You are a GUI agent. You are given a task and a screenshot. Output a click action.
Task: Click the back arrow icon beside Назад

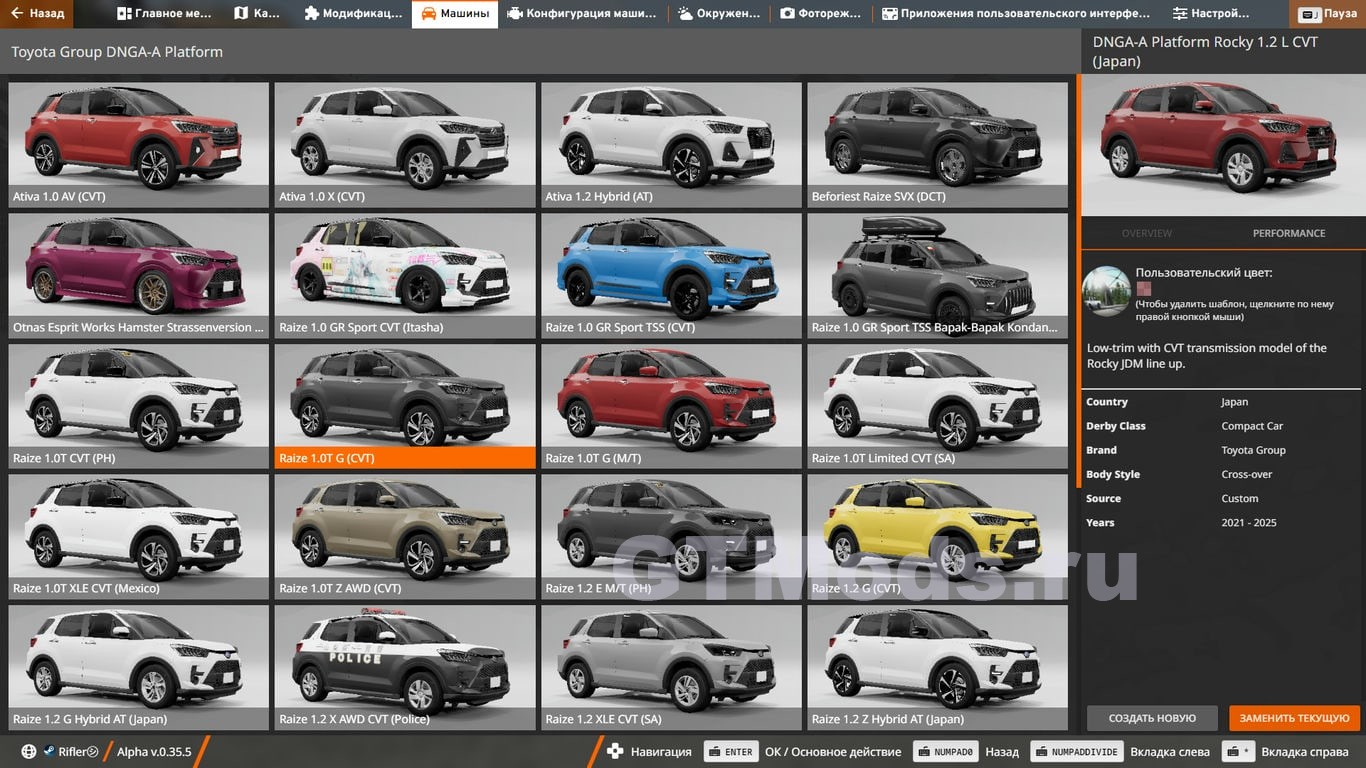coord(17,14)
